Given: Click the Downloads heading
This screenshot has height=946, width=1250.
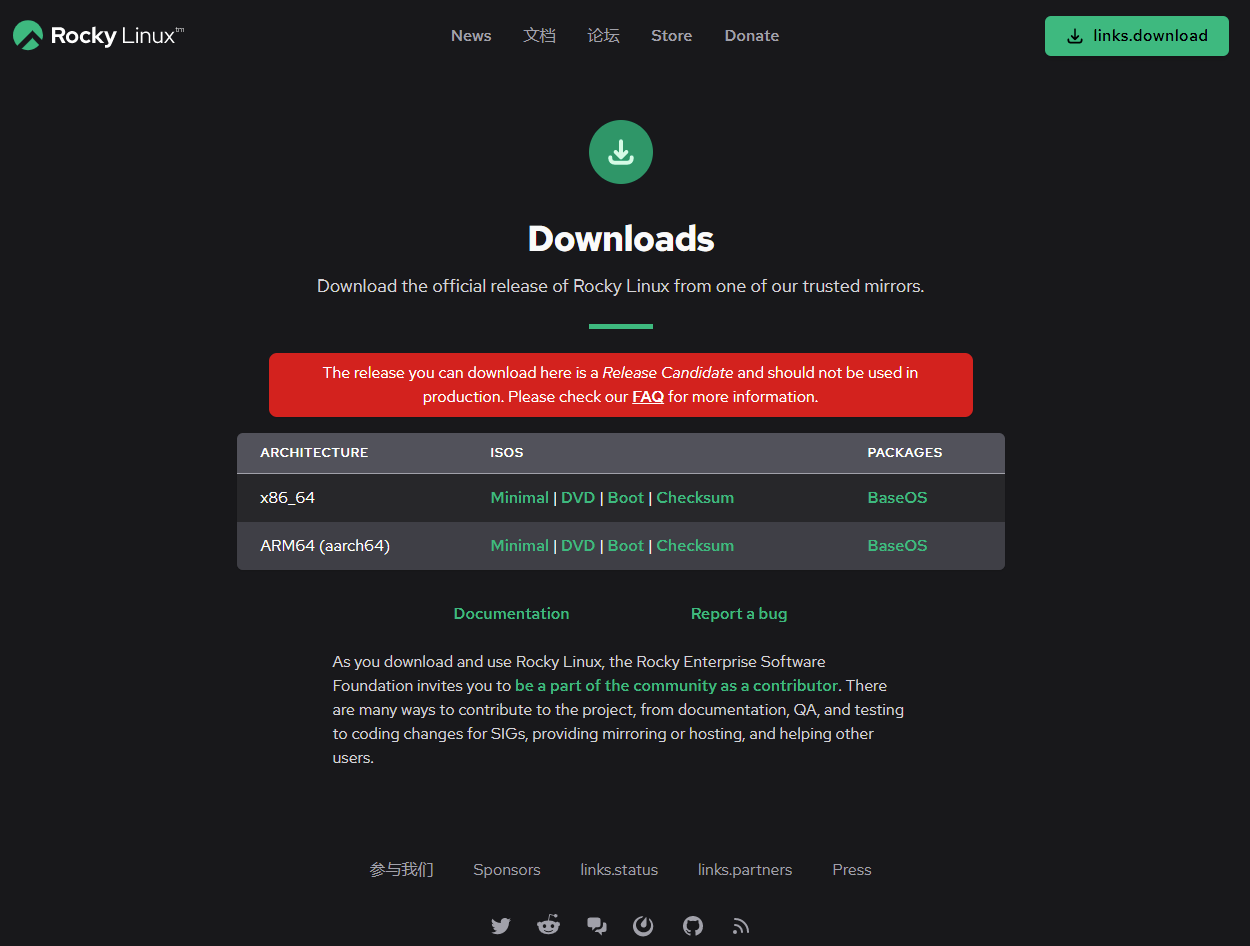Looking at the screenshot, I should 621,239.
